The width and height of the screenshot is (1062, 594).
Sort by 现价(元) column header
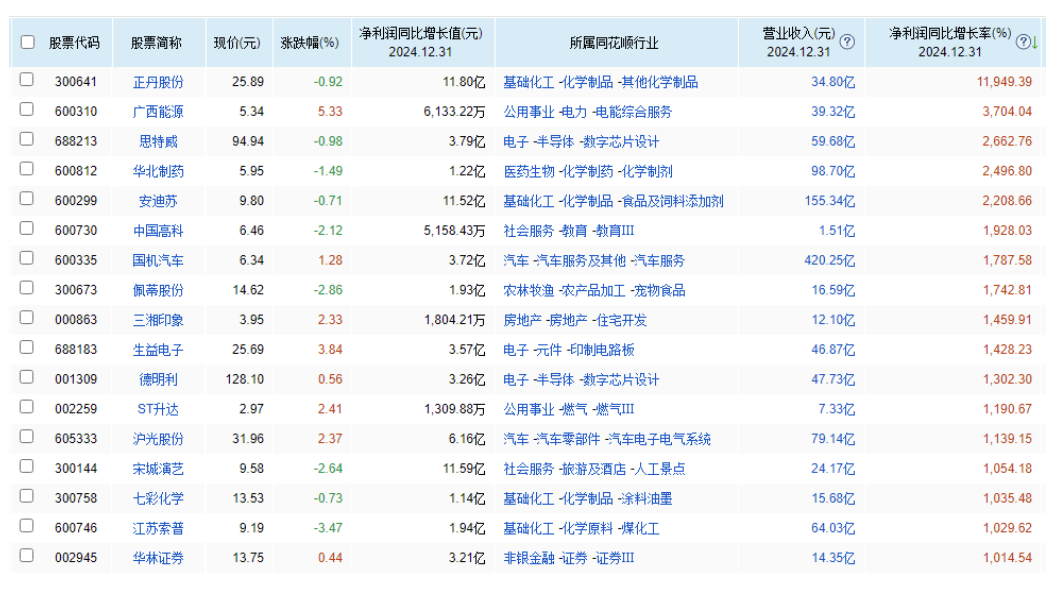pyautogui.click(x=237, y=43)
